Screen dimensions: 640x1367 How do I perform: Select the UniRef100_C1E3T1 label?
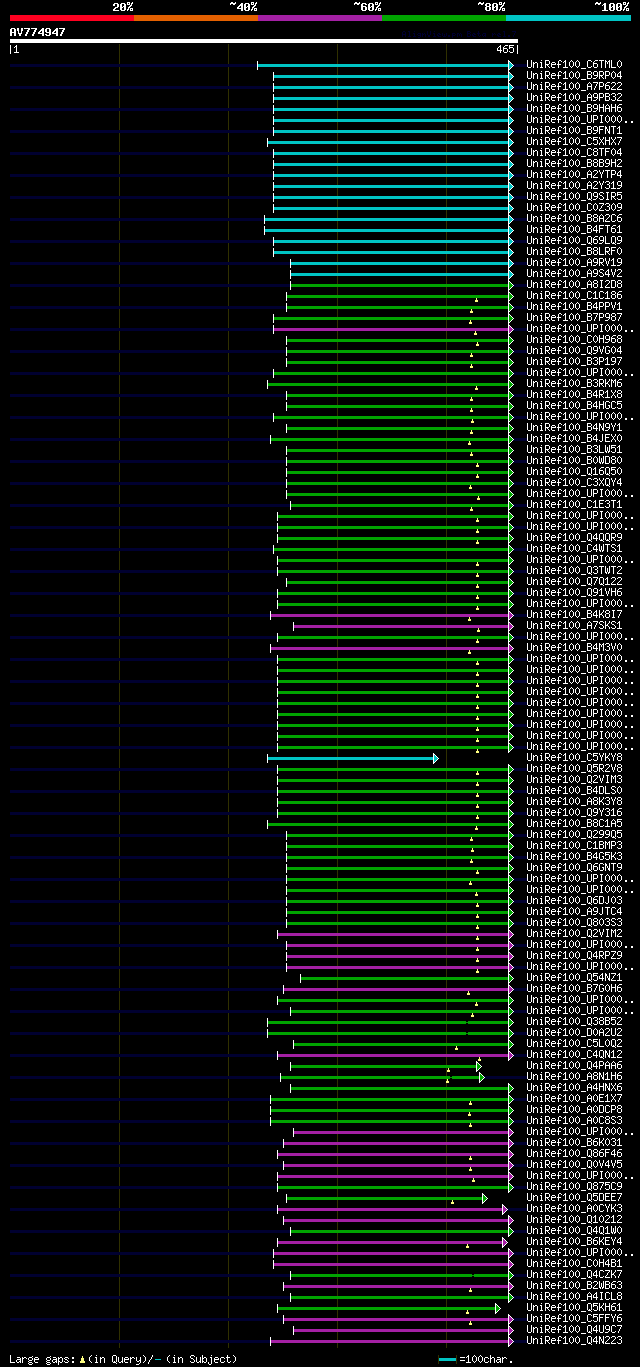click(x=574, y=505)
